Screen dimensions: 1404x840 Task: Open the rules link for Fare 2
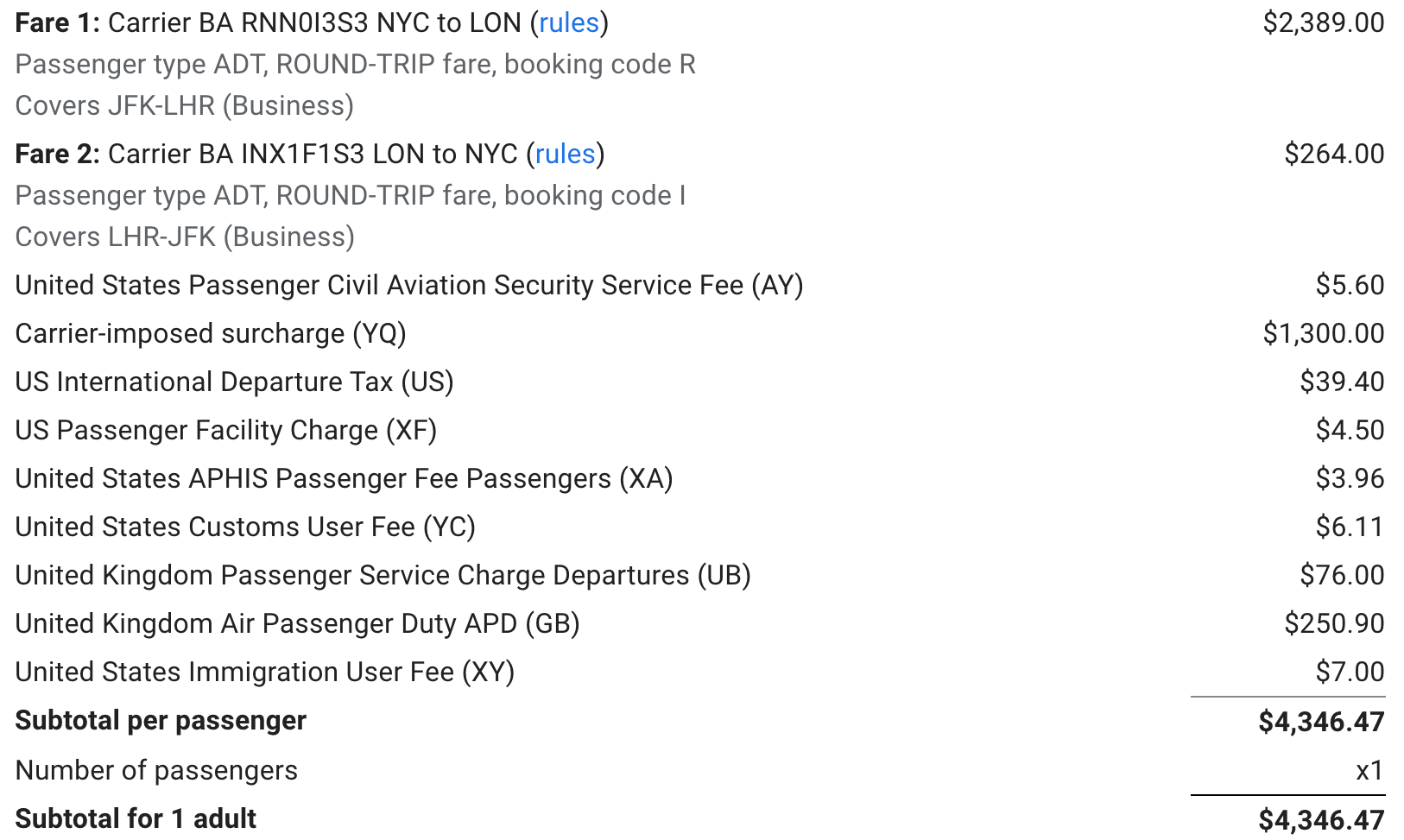[x=566, y=154]
